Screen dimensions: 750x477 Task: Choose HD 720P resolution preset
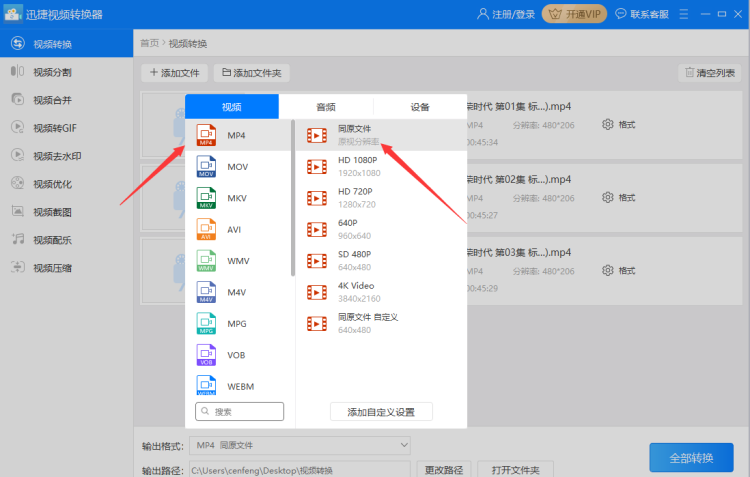[381, 198]
